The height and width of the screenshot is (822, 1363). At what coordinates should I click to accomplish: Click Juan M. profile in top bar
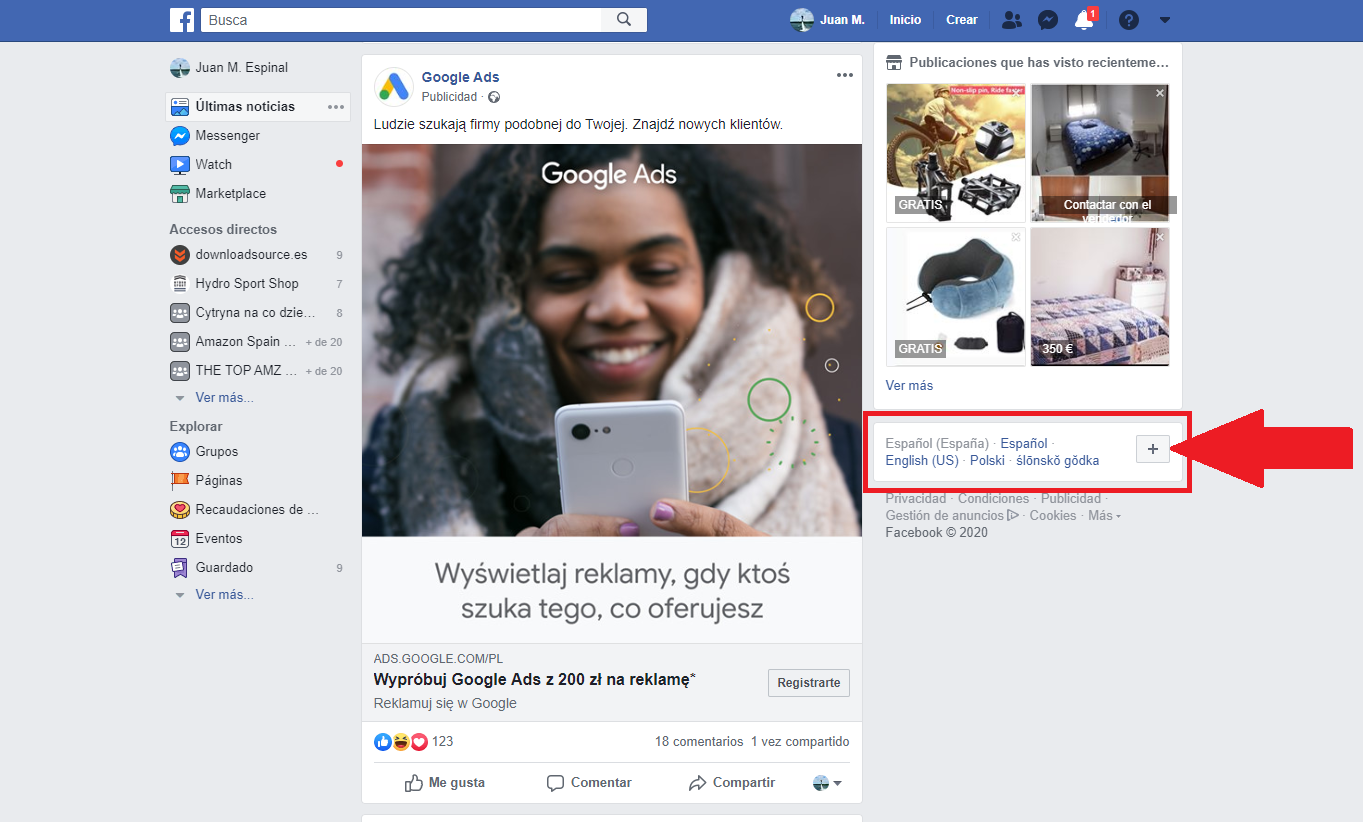click(827, 20)
